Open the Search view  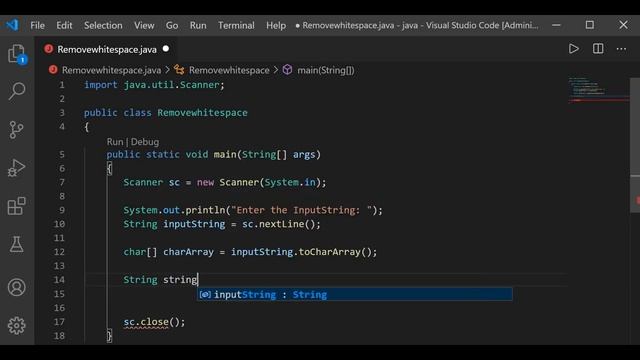pos(17,91)
